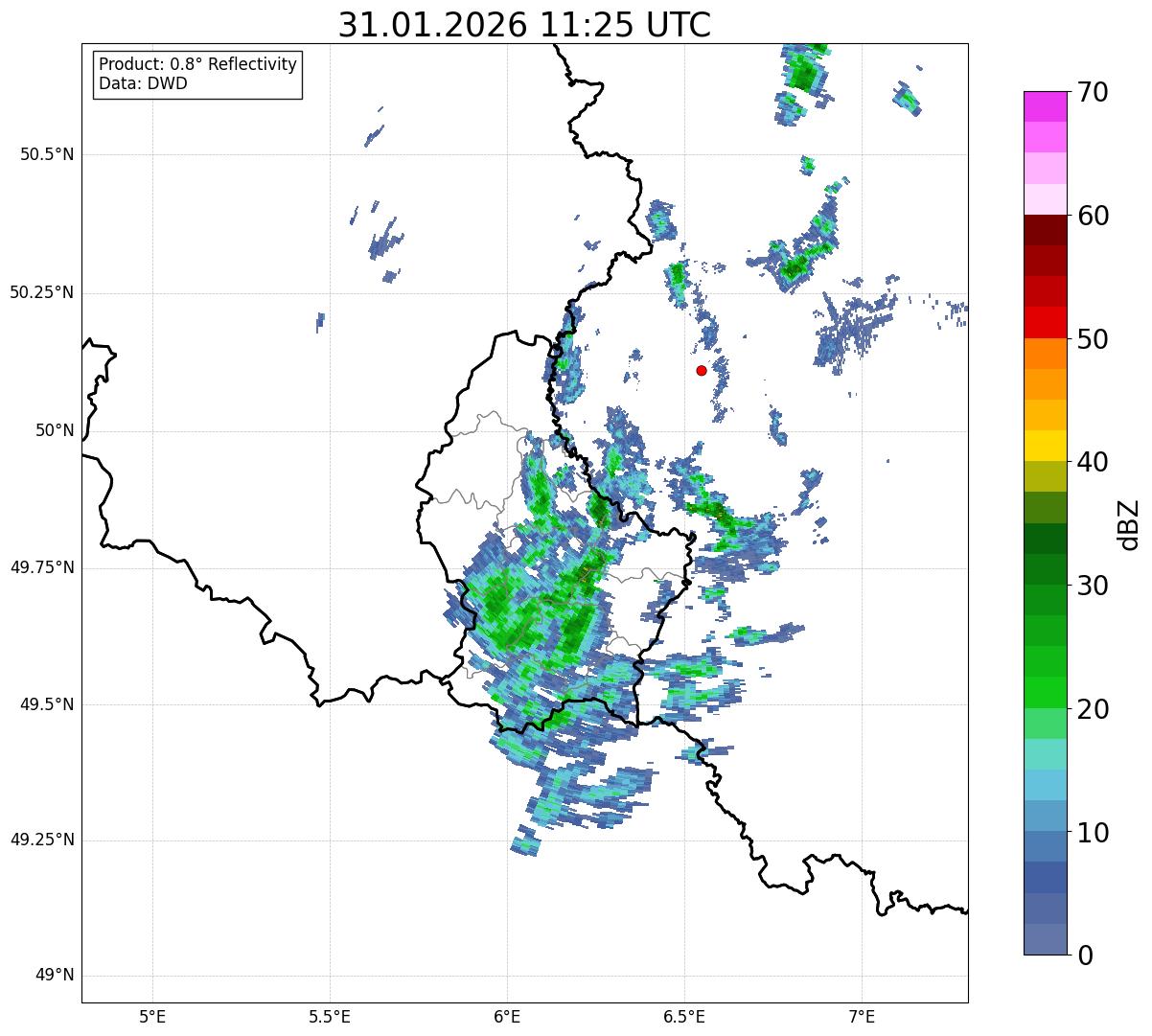The height and width of the screenshot is (1036, 1152).
Task: Select the "Product: 0.8° Reflectivity" label
Action: (198, 64)
